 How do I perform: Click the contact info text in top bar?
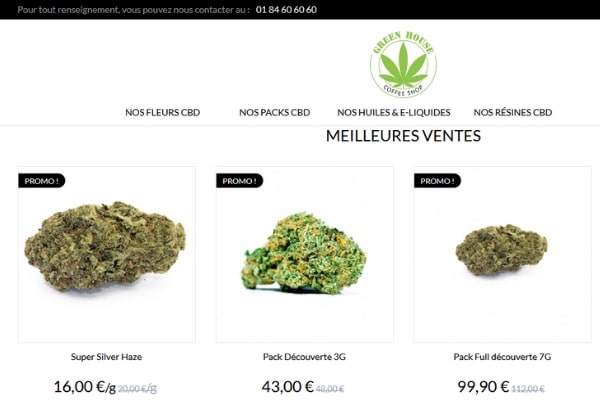click(x=134, y=10)
